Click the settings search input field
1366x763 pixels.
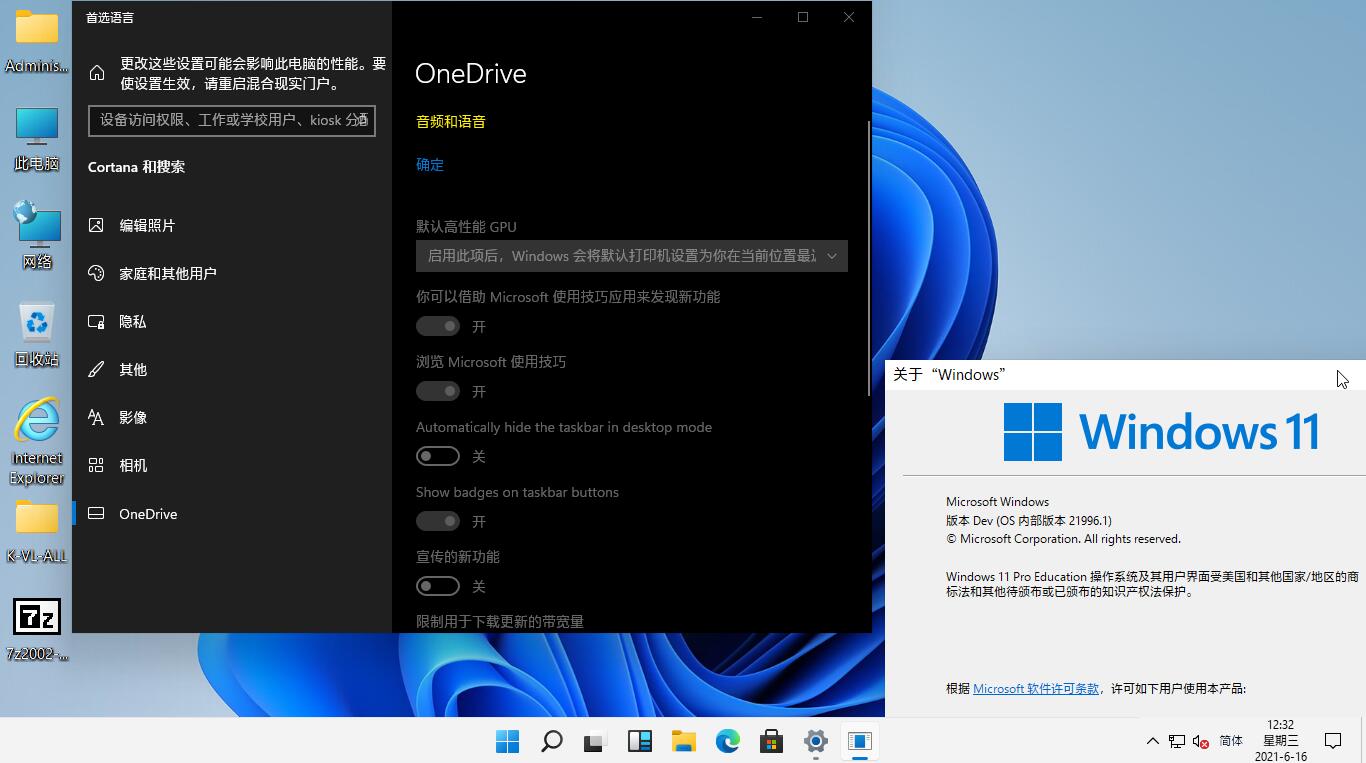click(x=232, y=120)
